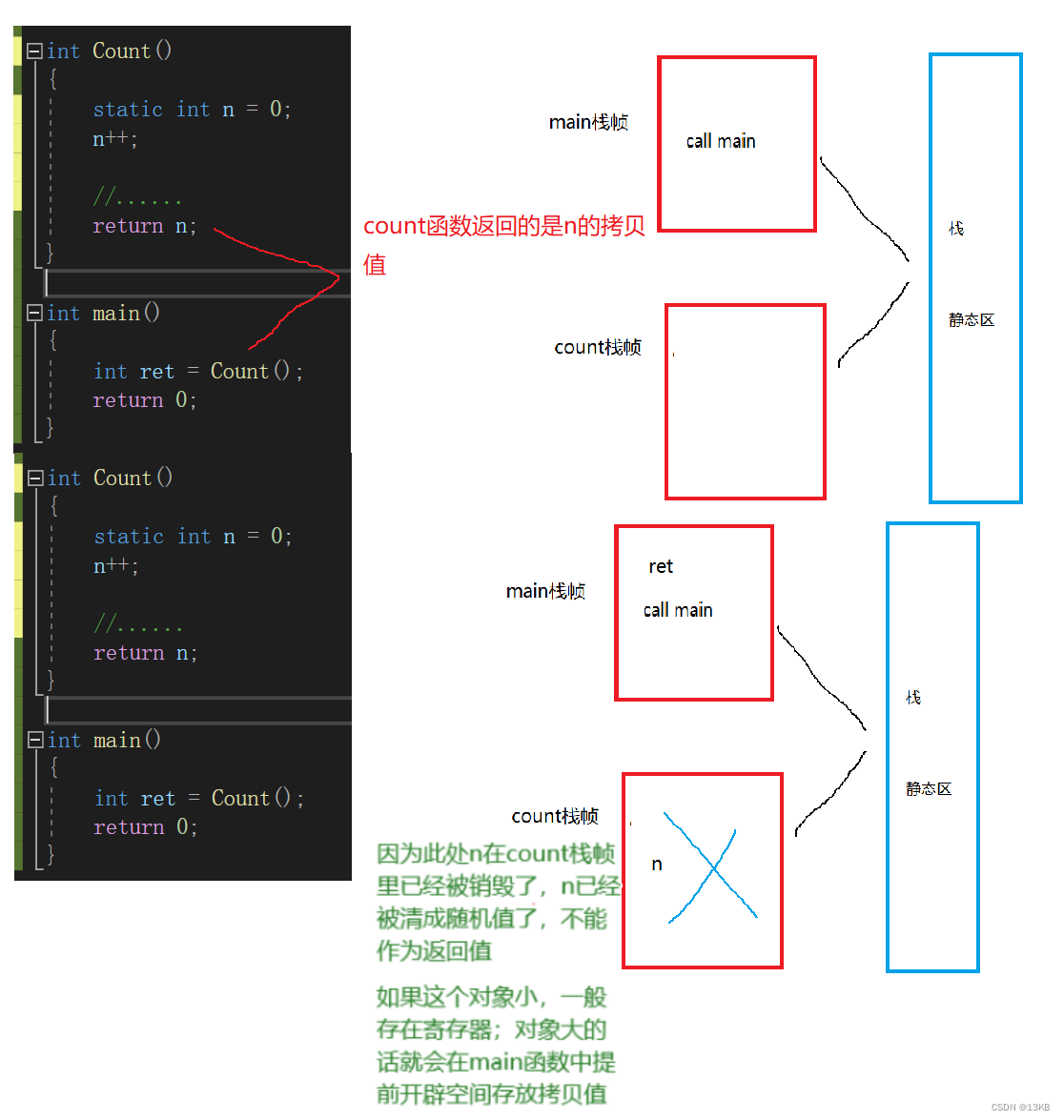Click 'ret' text in lower main frame box

[661, 566]
